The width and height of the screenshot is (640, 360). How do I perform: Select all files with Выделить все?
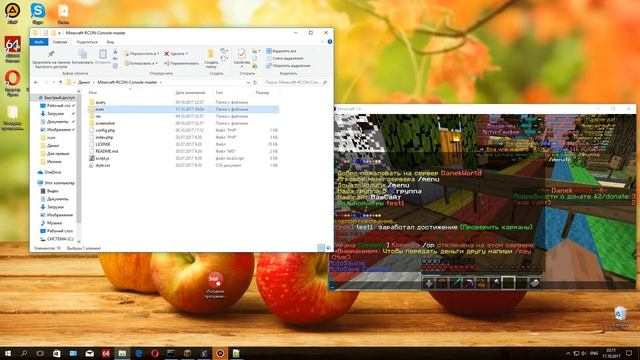click(281, 51)
